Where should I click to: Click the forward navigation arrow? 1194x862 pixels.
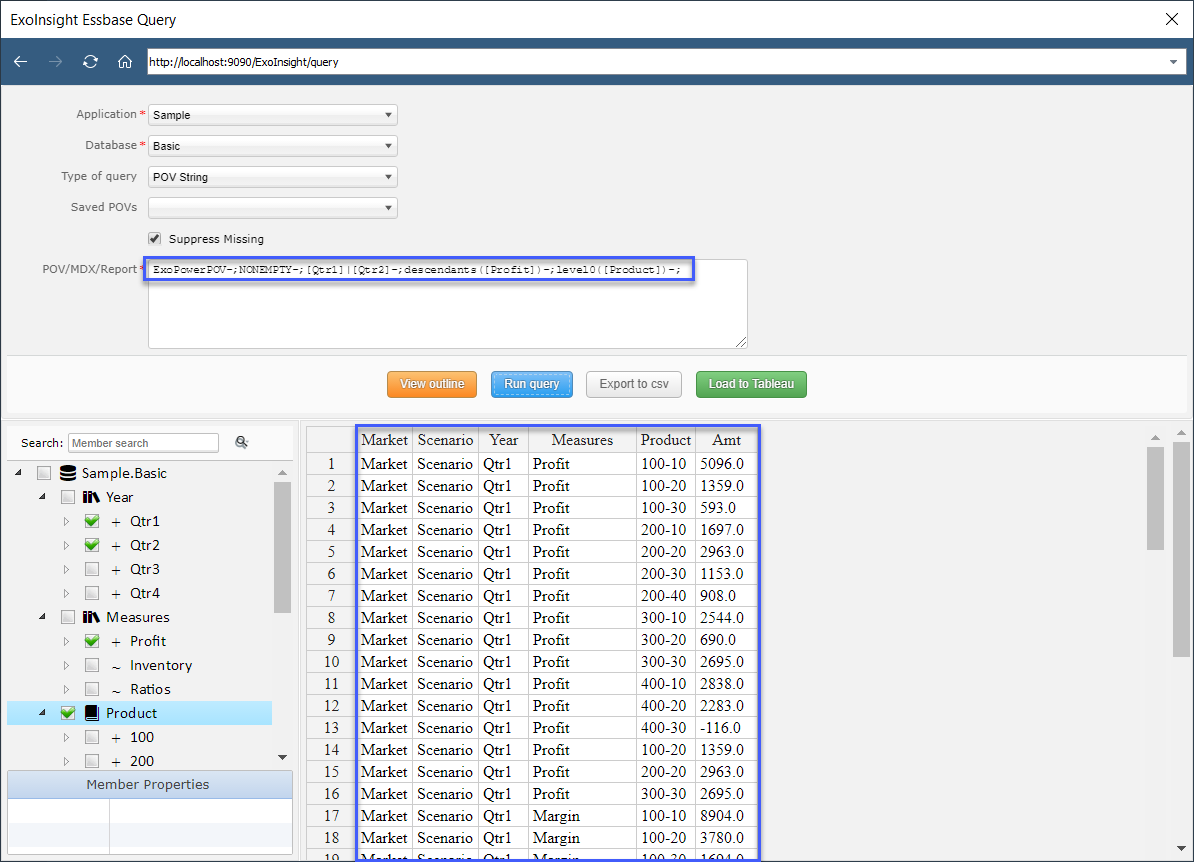56,62
